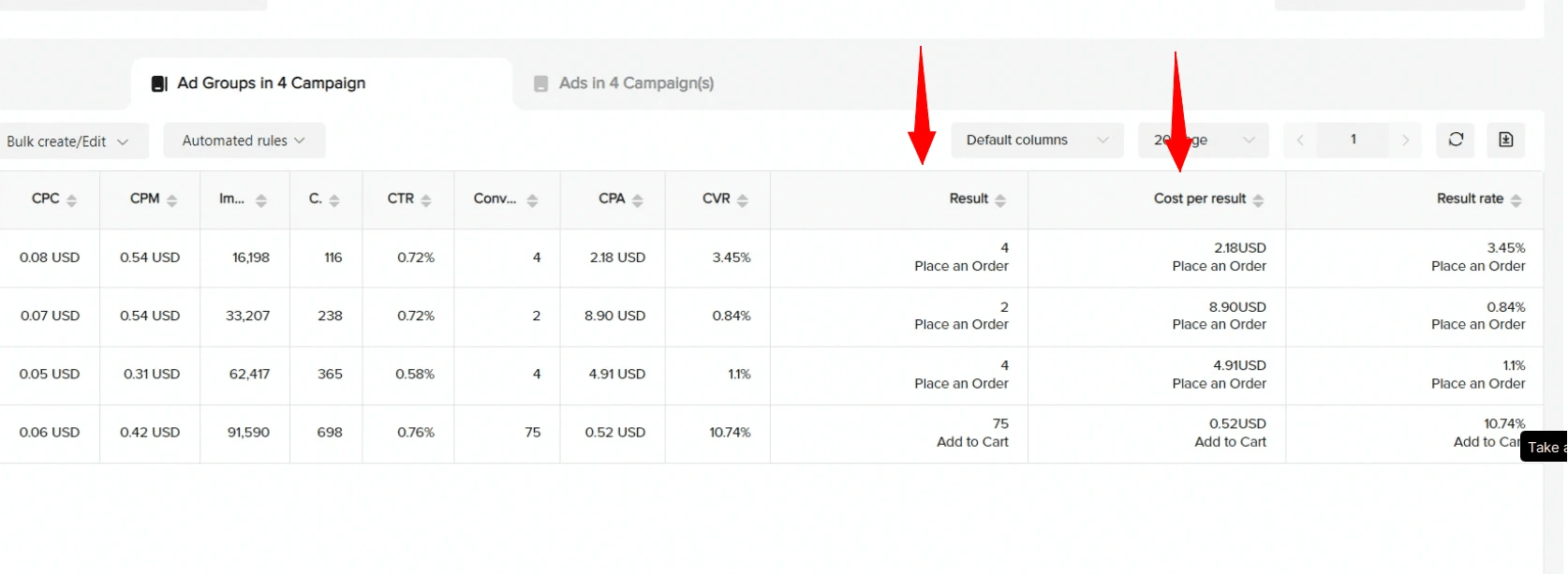Image resolution: width=1568 pixels, height=575 pixels.
Task: Click the refresh icon button
Action: pyautogui.click(x=1456, y=140)
